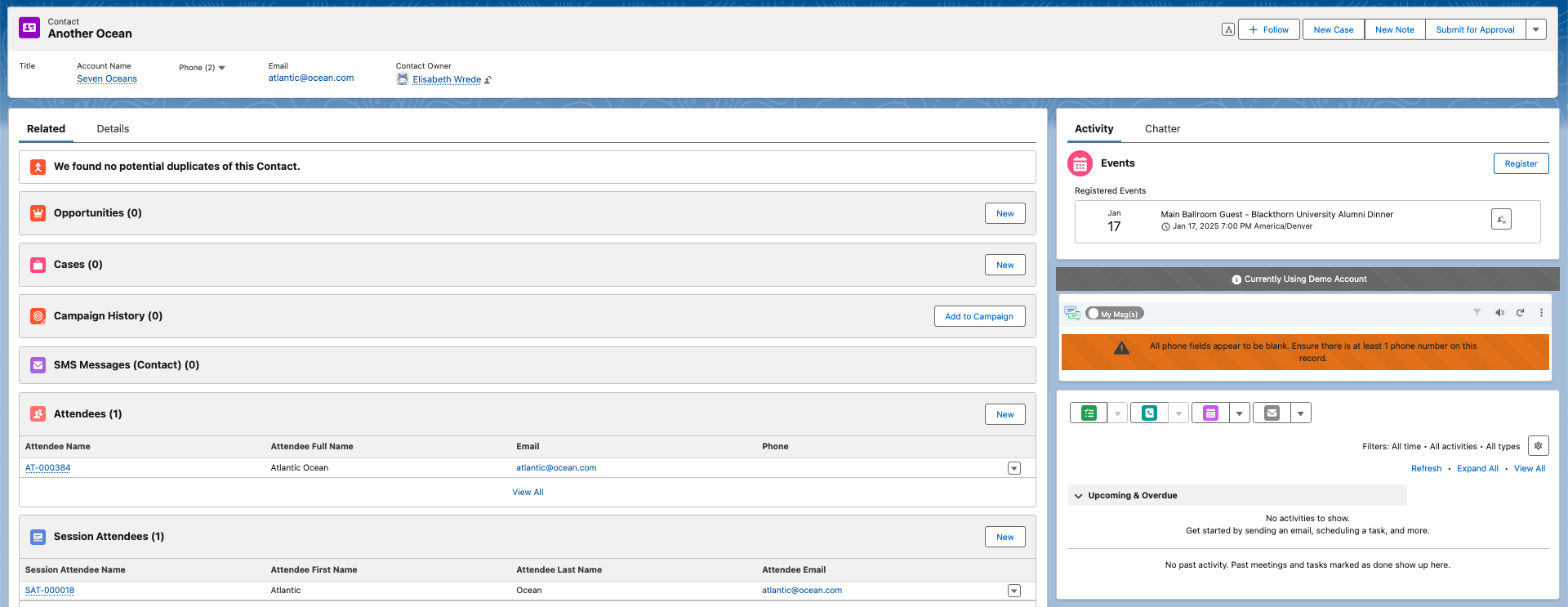The image size is (1568, 607).
Task: Open dropdown next to the new task button
Action: [1117, 413]
